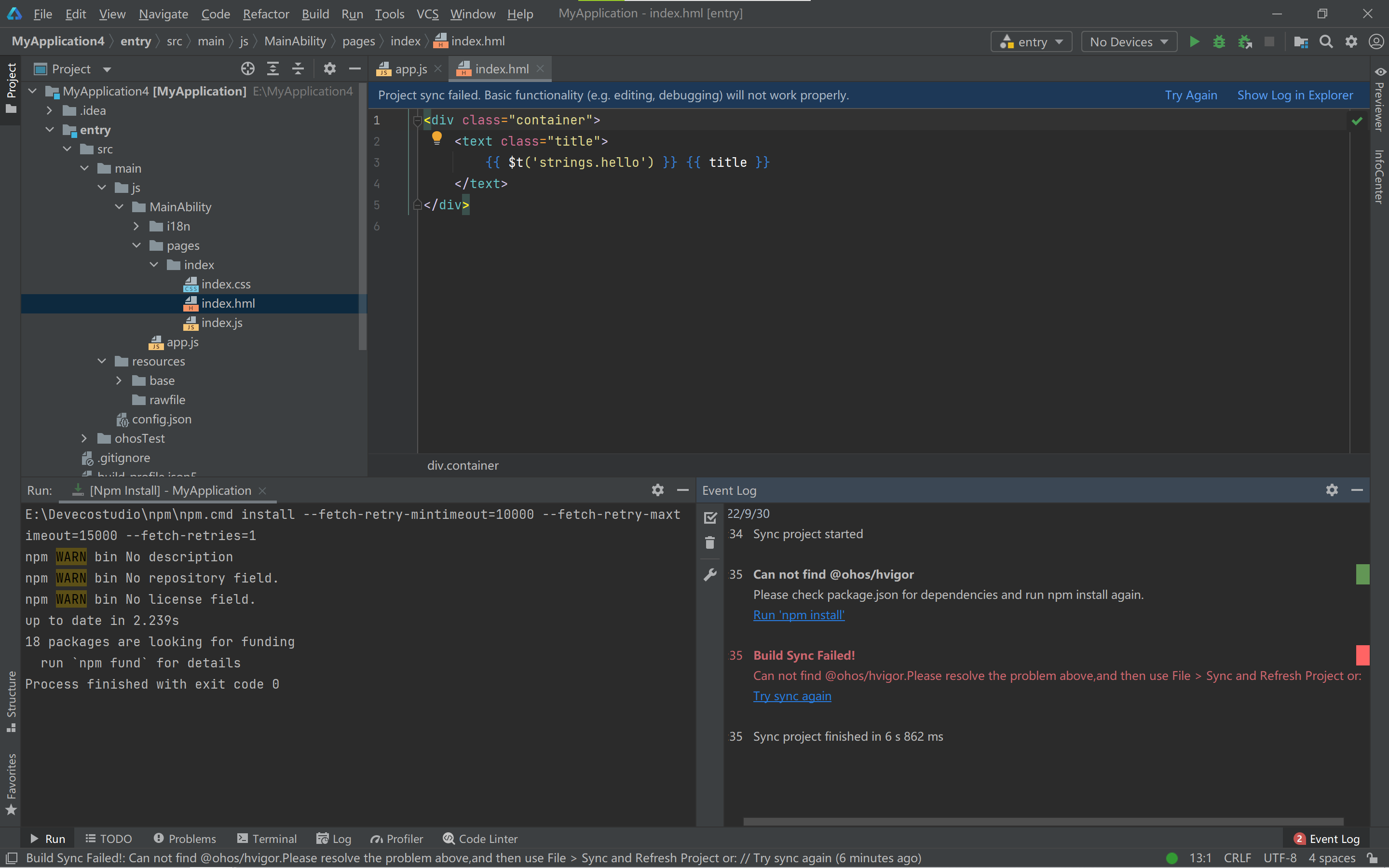The image size is (1389, 868).
Task: Click Show Log in Explorer link
Action: point(1295,95)
